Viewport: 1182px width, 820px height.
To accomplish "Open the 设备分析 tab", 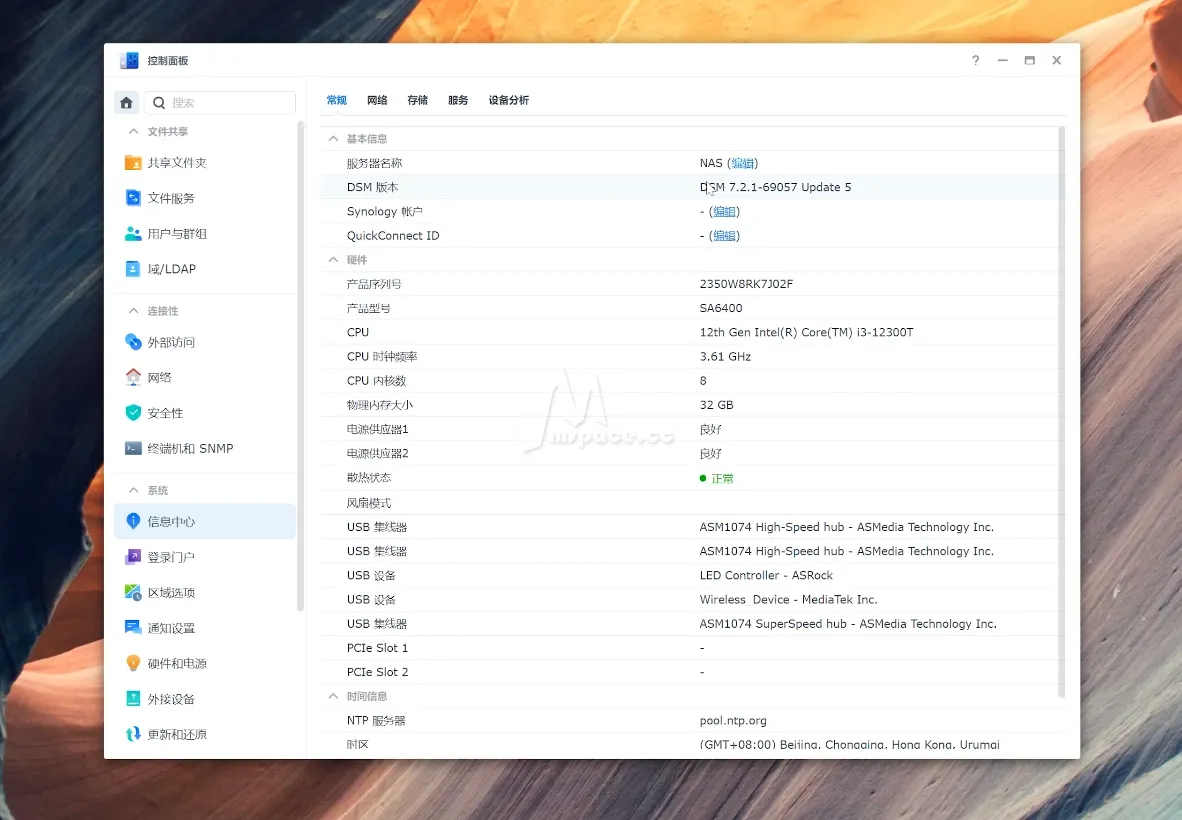I will click(x=509, y=100).
